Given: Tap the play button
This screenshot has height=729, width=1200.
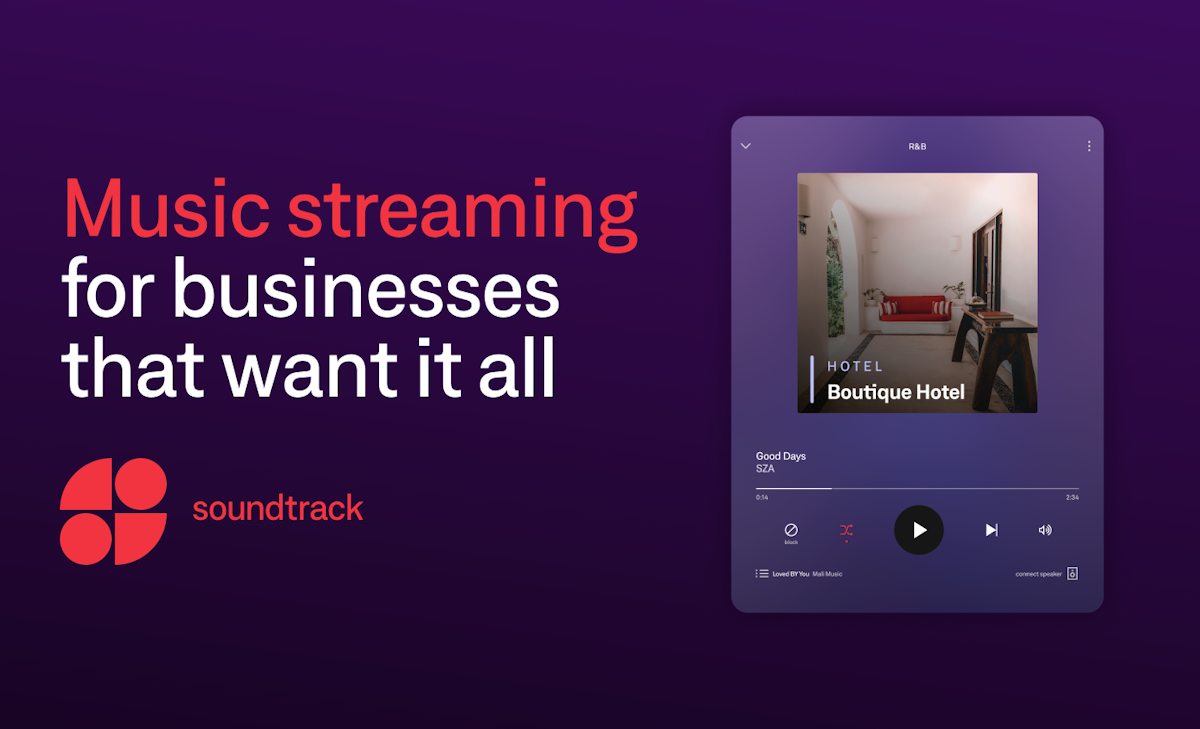Looking at the screenshot, I should click(918, 530).
